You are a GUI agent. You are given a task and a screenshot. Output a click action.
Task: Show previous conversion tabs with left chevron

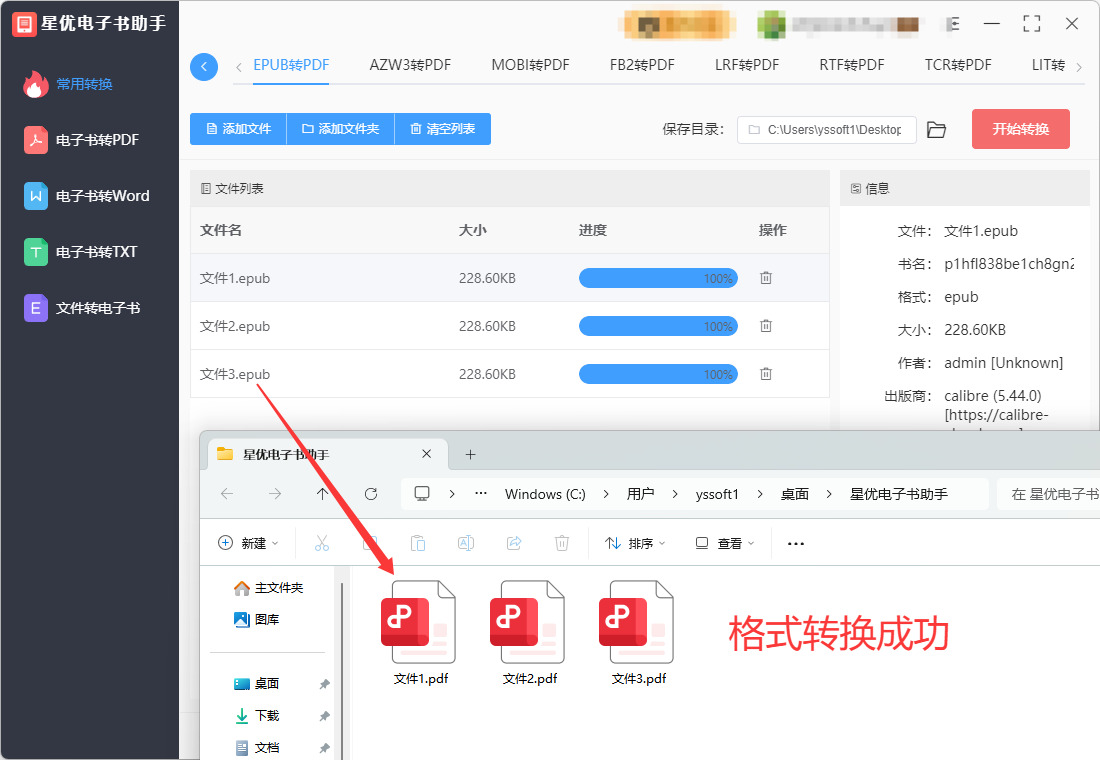coord(239,67)
